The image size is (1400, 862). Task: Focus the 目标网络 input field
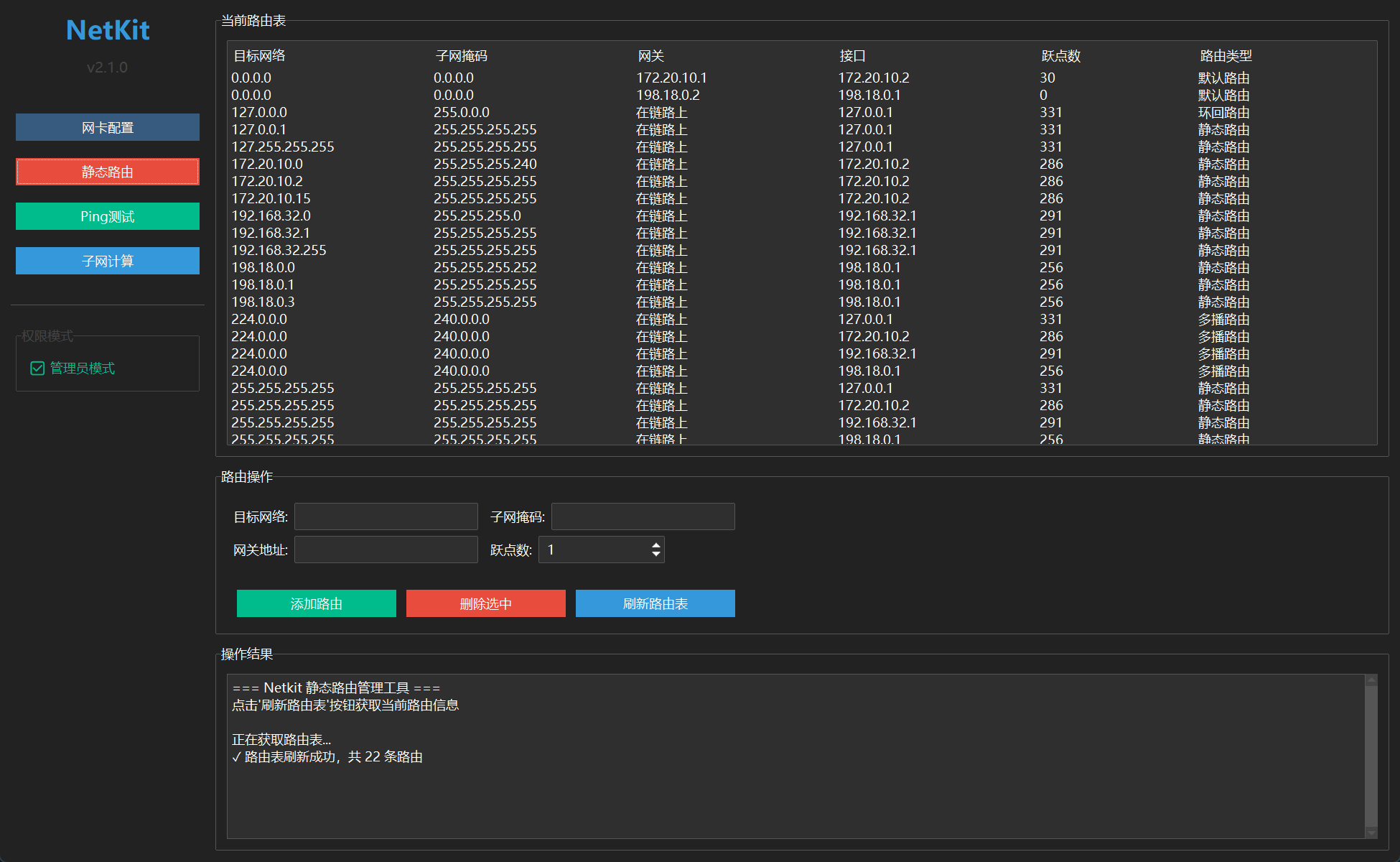tap(386, 516)
